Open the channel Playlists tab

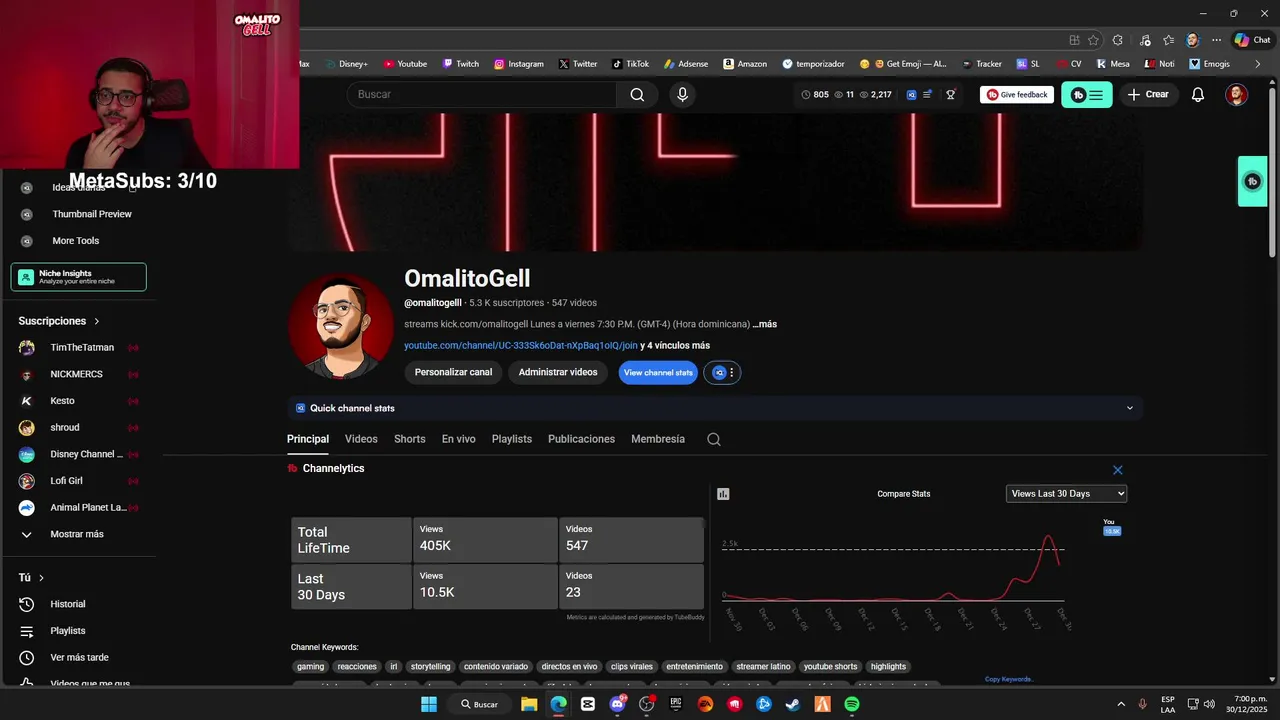pos(512,439)
